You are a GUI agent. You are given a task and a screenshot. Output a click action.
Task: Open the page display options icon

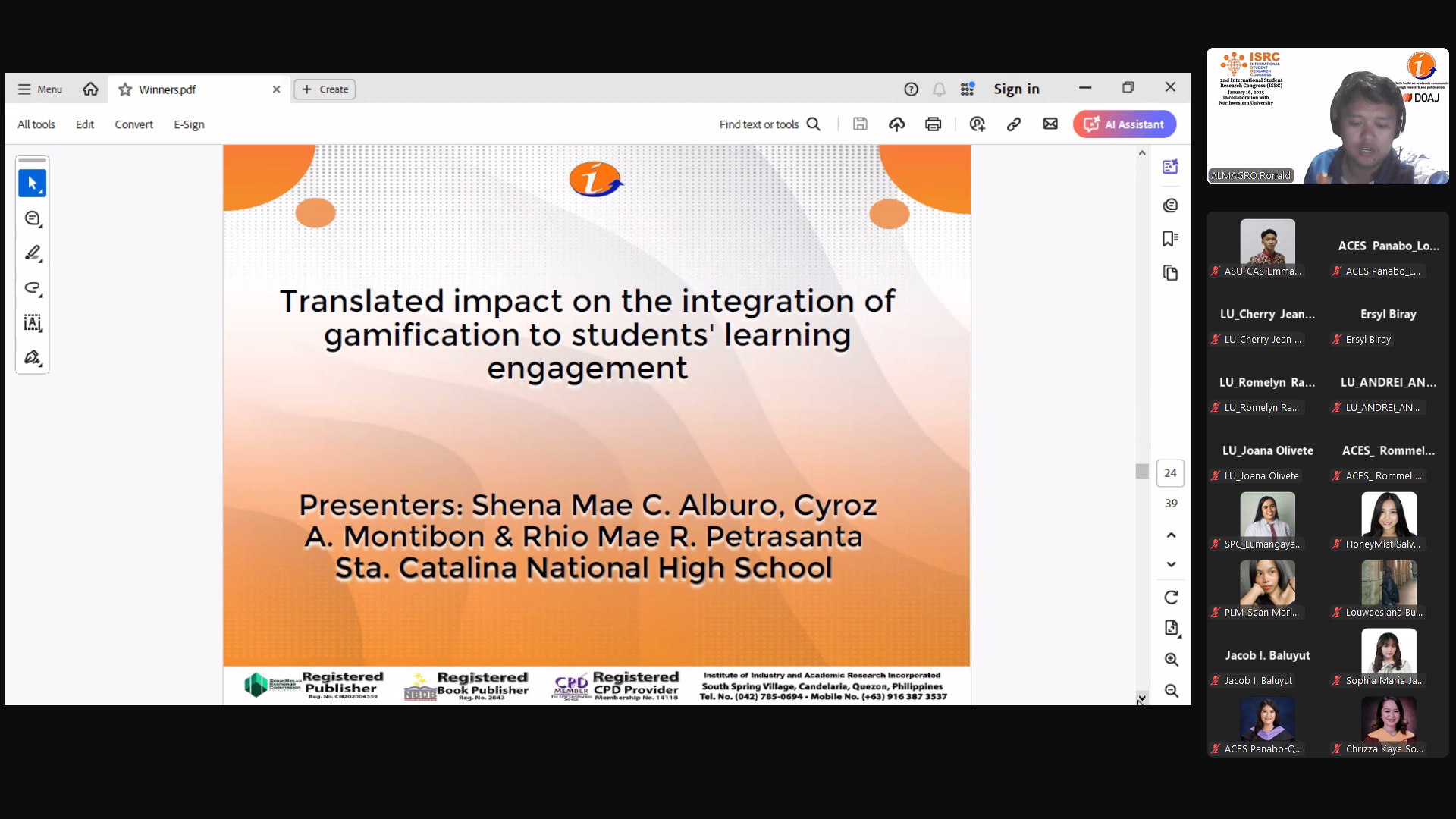[x=1171, y=628]
